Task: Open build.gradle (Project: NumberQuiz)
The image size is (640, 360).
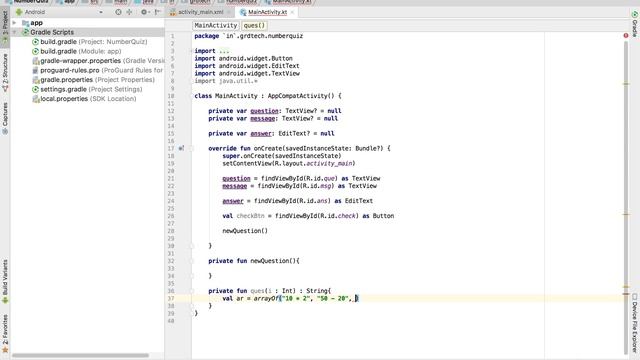Action: pos(93,42)
